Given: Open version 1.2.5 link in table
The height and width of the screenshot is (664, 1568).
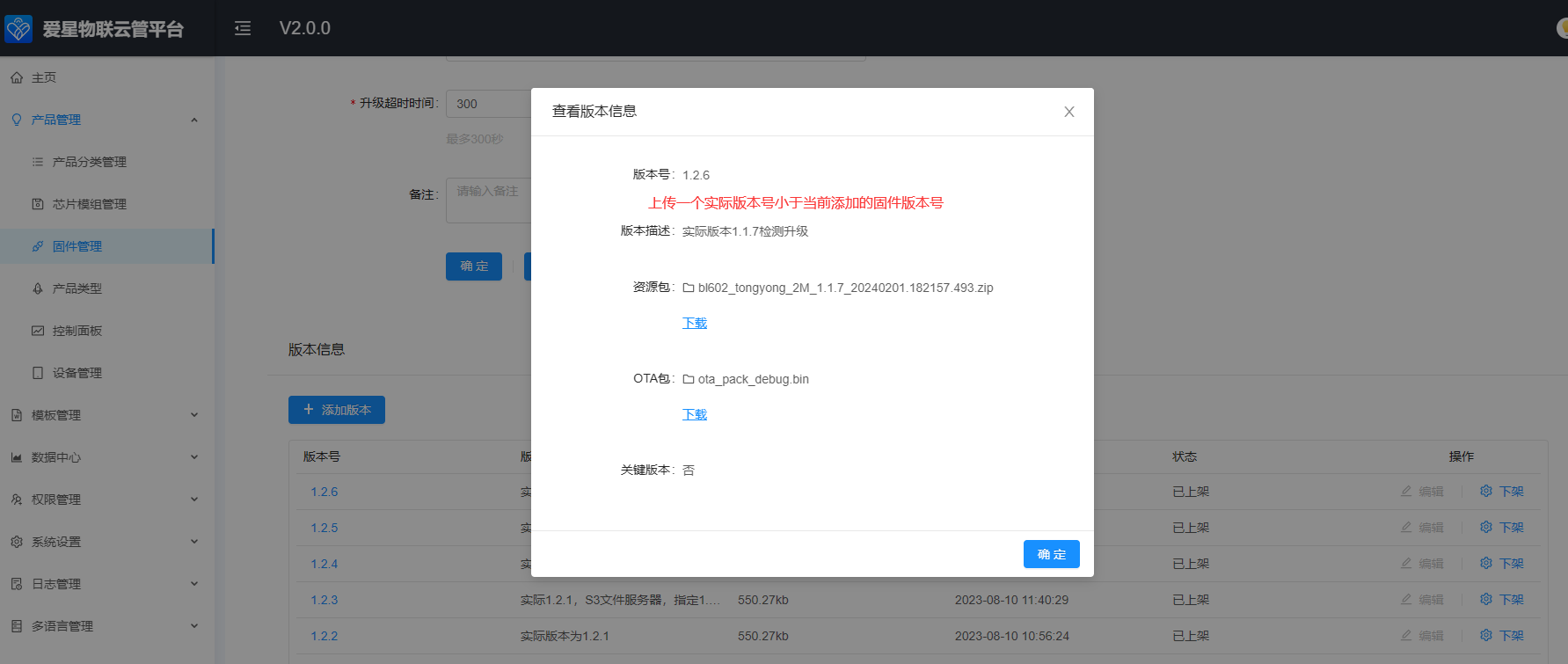Looking at the screenshot, I should coord(325,528).
